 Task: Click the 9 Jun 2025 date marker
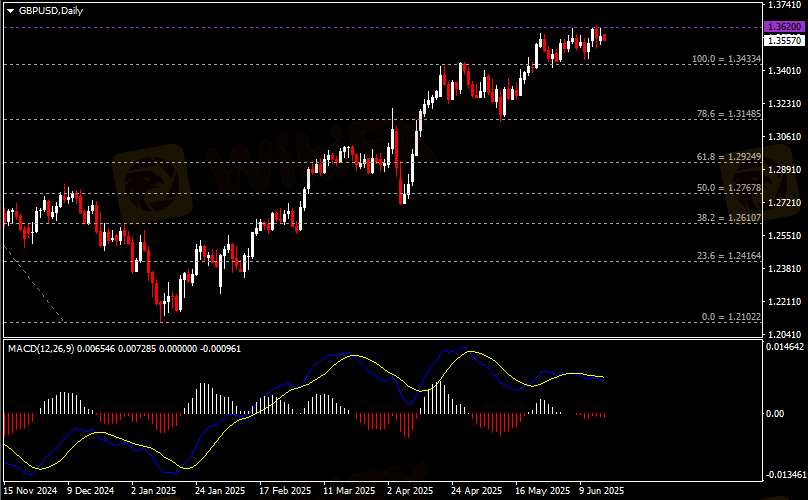pos(601,491)
